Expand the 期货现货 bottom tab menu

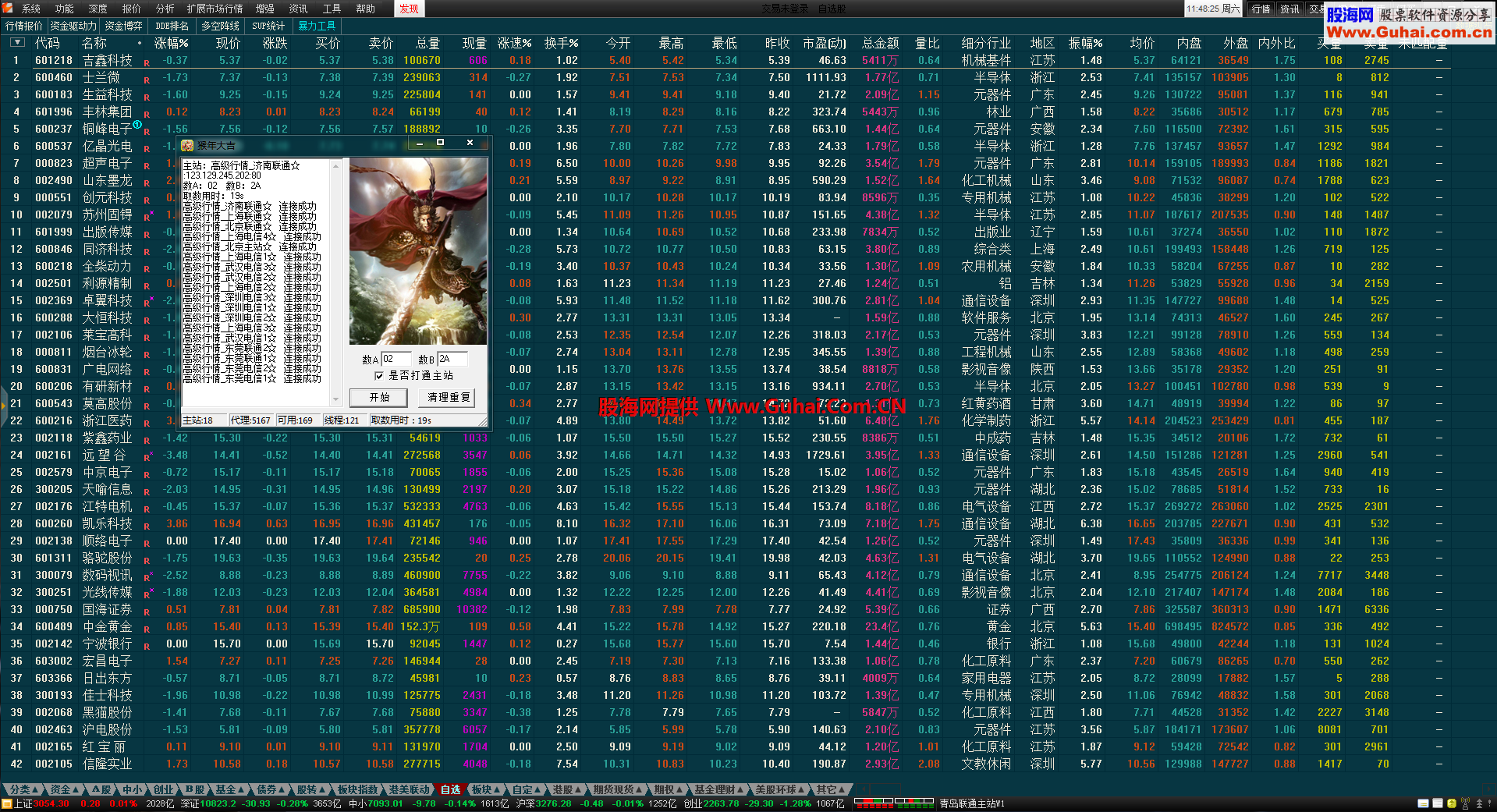pyautogui.click(x=616, y=789)
